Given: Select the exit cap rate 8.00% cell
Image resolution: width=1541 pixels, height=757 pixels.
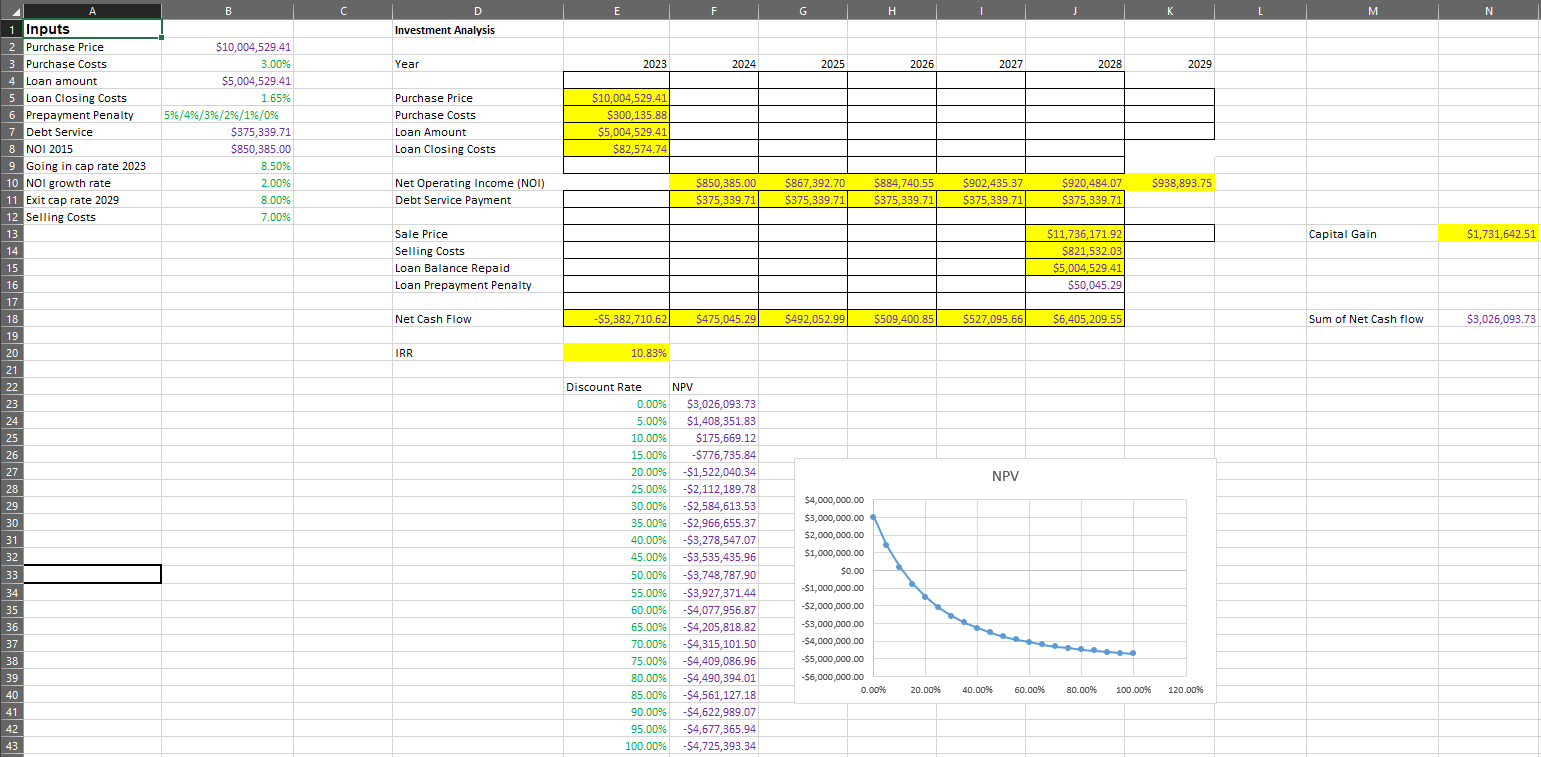Looking at the screenshot, I should tap(228, 200).
